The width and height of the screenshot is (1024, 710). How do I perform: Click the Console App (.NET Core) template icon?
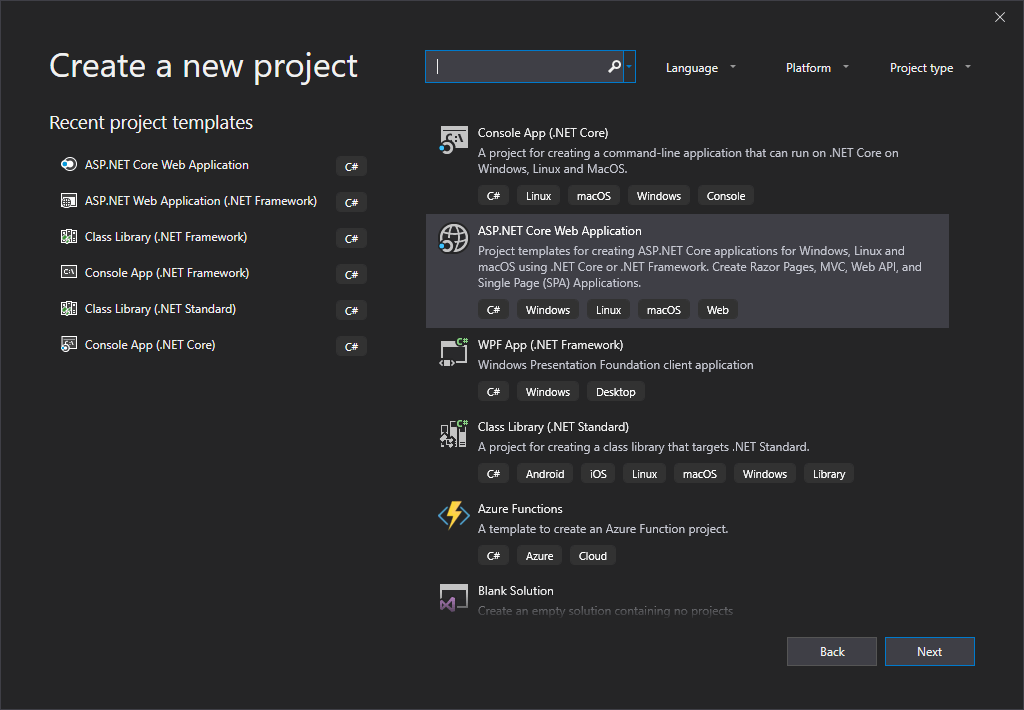453,140
